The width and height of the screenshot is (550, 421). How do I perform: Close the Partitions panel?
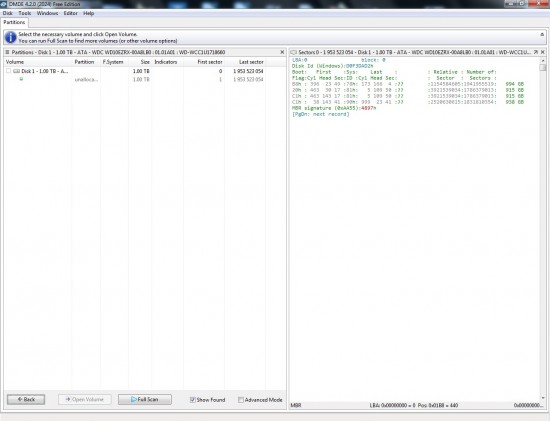[282, 52]
